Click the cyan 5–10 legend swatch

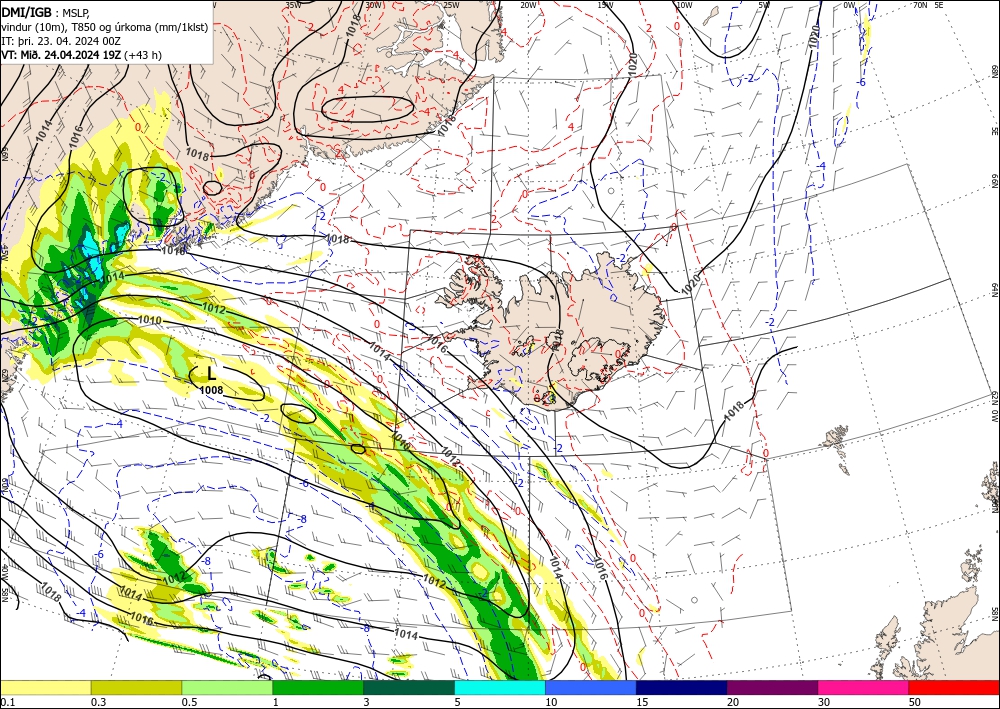coord(500,687)
